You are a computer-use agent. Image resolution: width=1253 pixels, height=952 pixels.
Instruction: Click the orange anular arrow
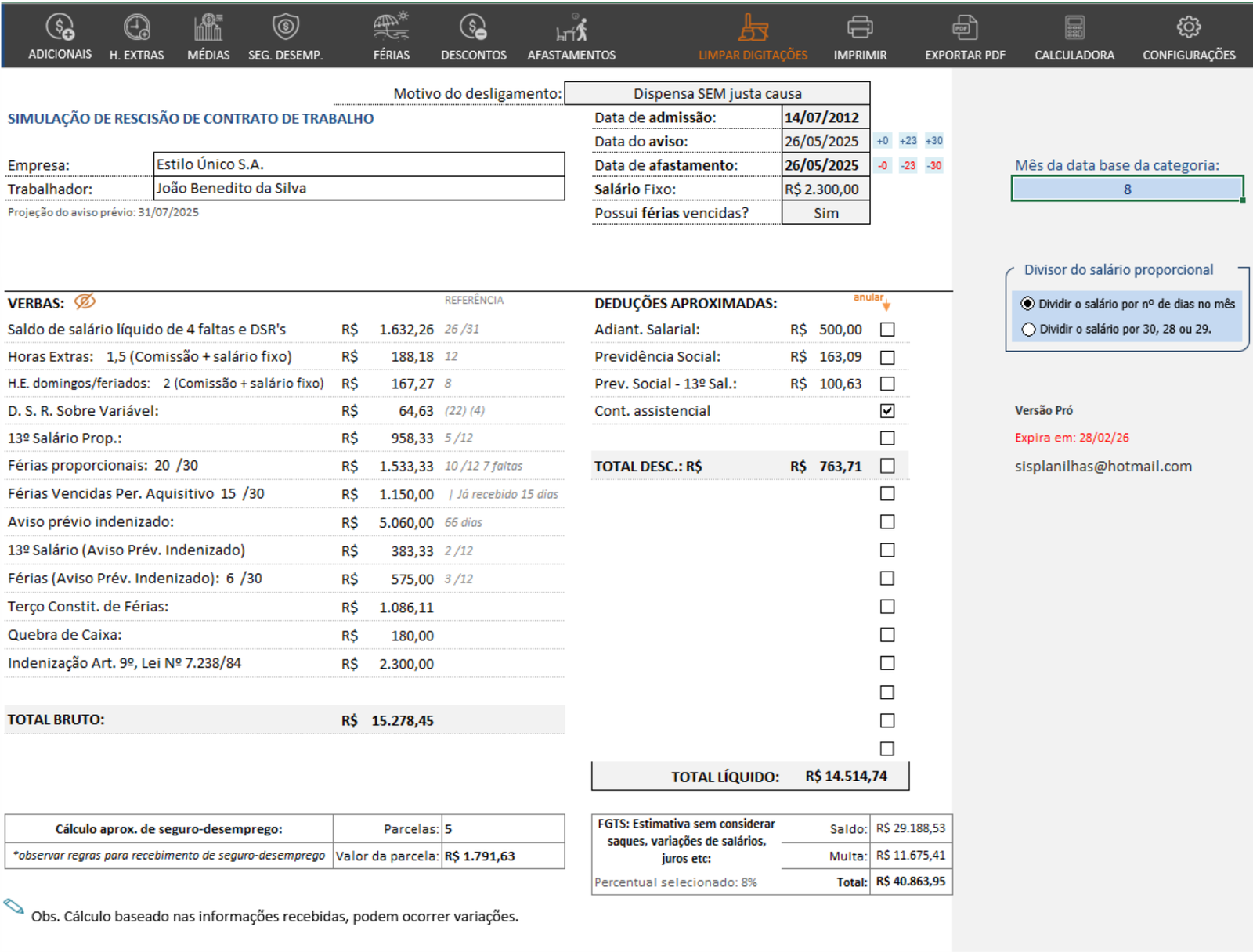pyautogui.click(x=886, y=305)
